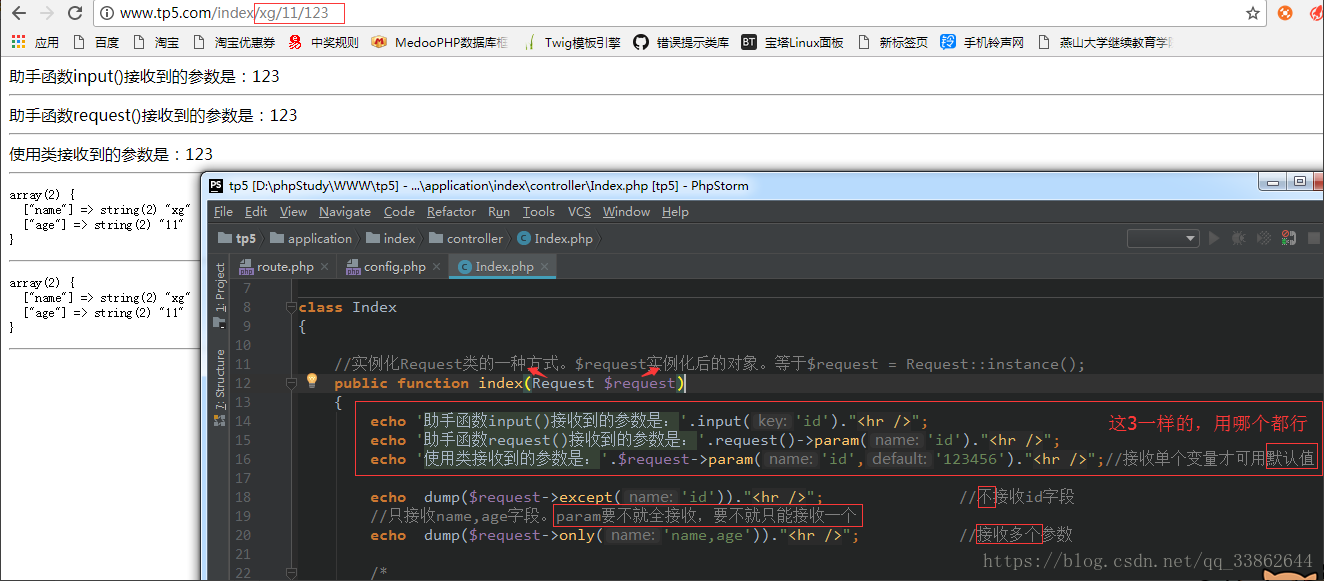
Task: Open the Window menu
Action: [x=626, y=211]
